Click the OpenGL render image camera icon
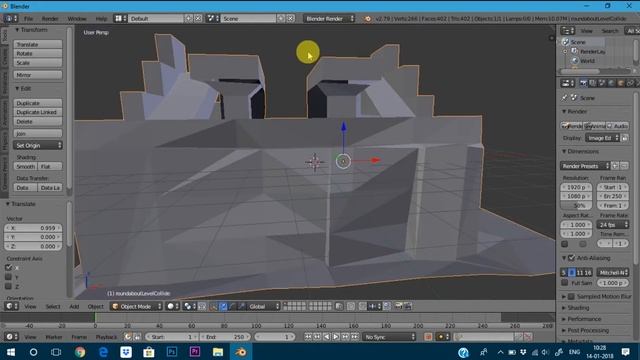 pyautogui.click(x=398, y=306)
